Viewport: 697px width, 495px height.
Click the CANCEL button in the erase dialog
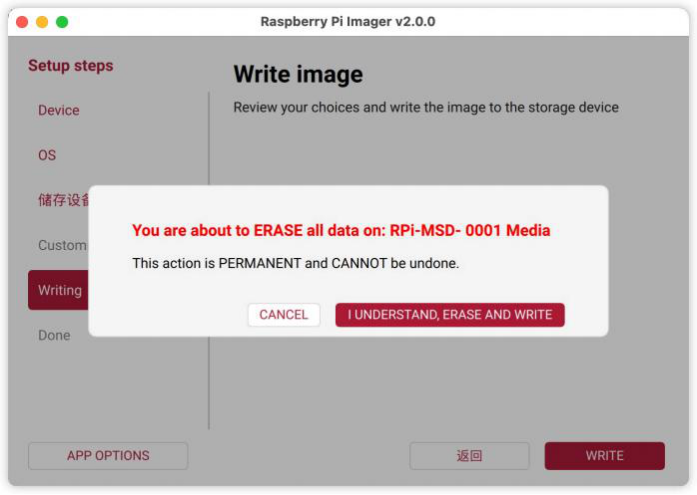[x=284, y=315]
